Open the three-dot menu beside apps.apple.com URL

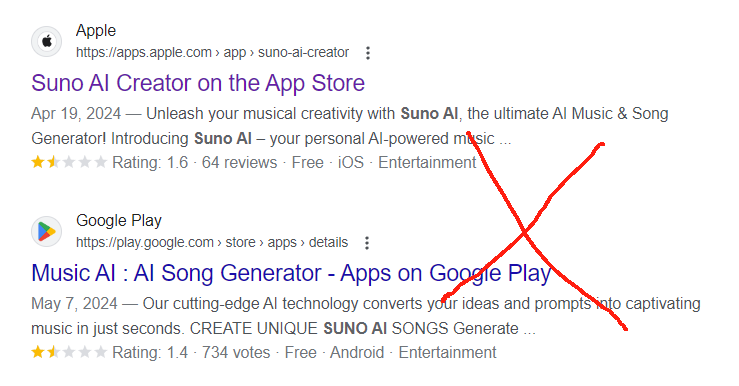point(368,53)
